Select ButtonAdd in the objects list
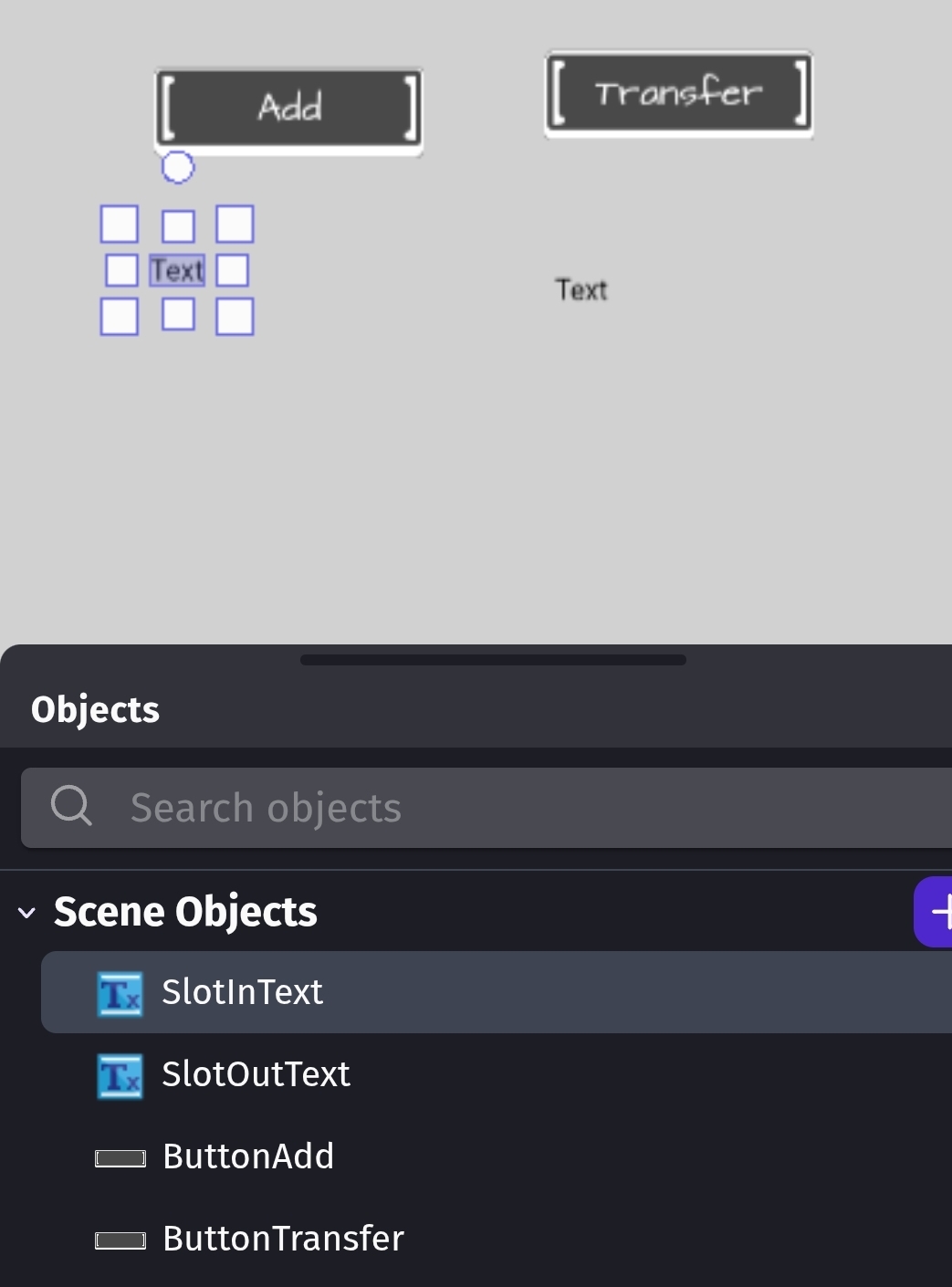Viewport: 952px width, 1287px height. 247,1156
